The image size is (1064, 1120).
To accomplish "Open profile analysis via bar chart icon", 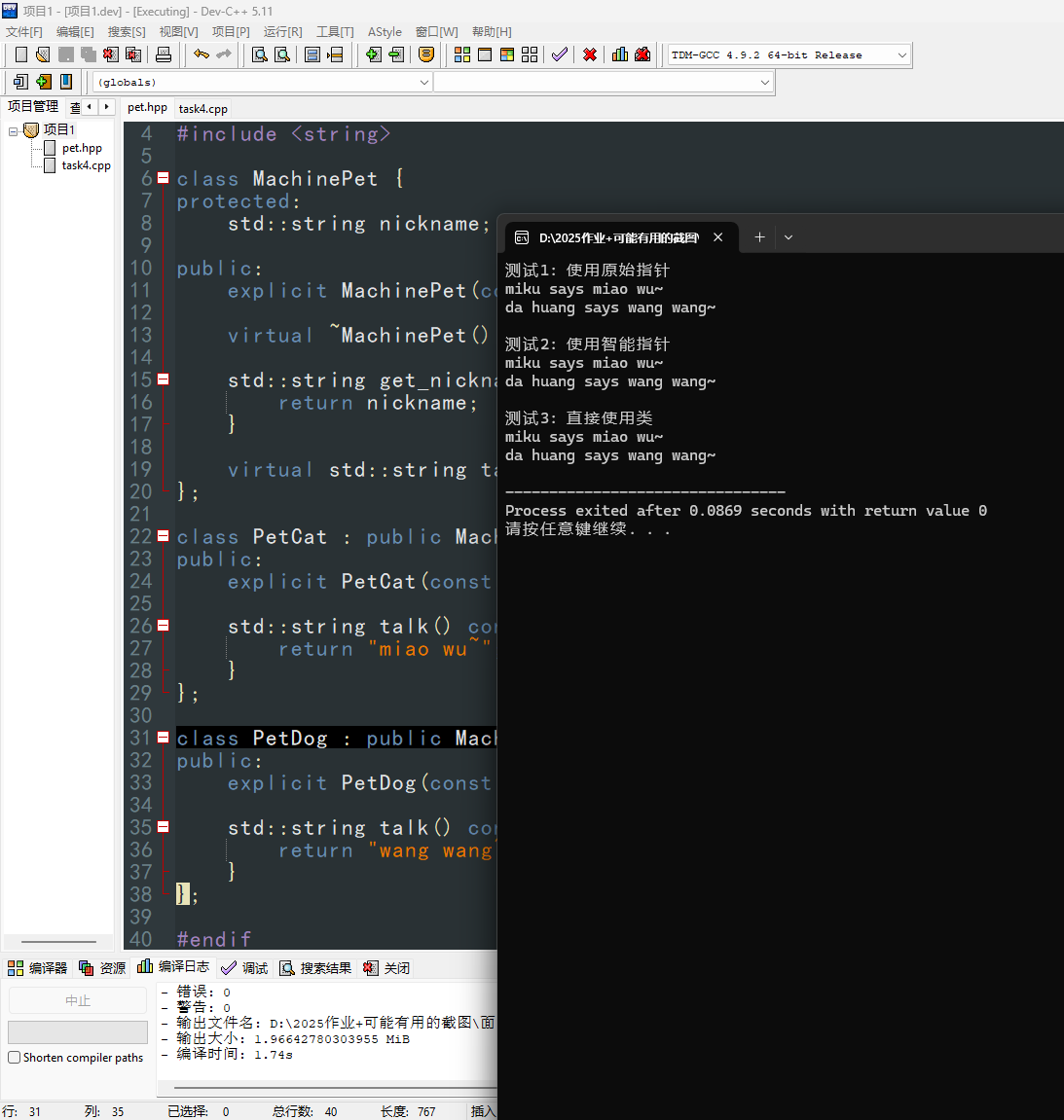I will pyautogui.click(x=619, y=54).
